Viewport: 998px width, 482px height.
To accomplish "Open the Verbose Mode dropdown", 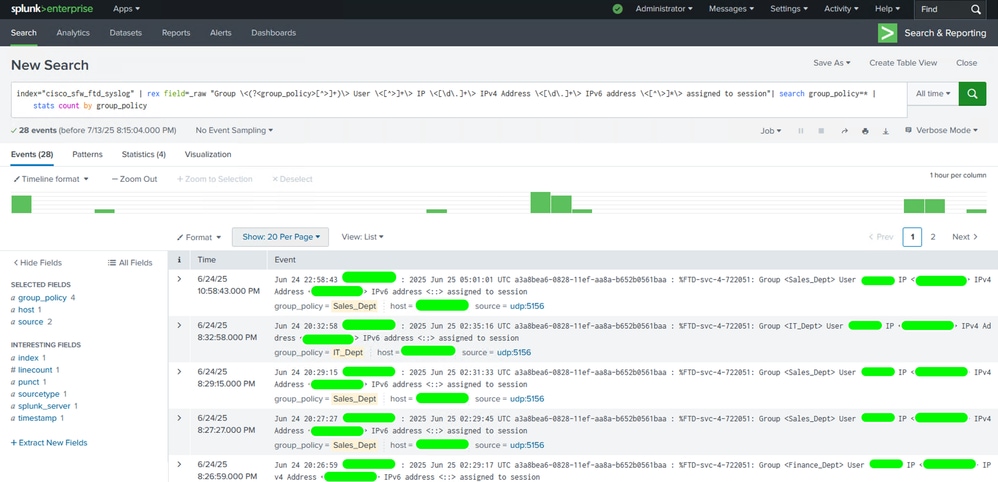I will point(941,130).
